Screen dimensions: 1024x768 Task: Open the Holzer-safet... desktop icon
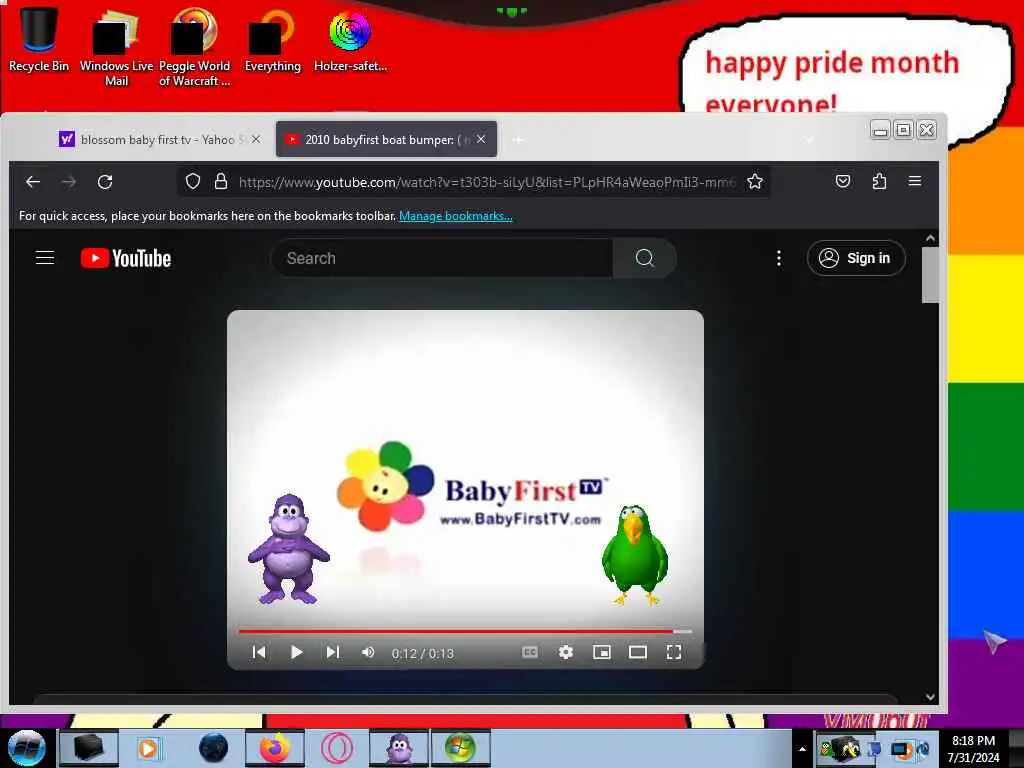(350, 39)
